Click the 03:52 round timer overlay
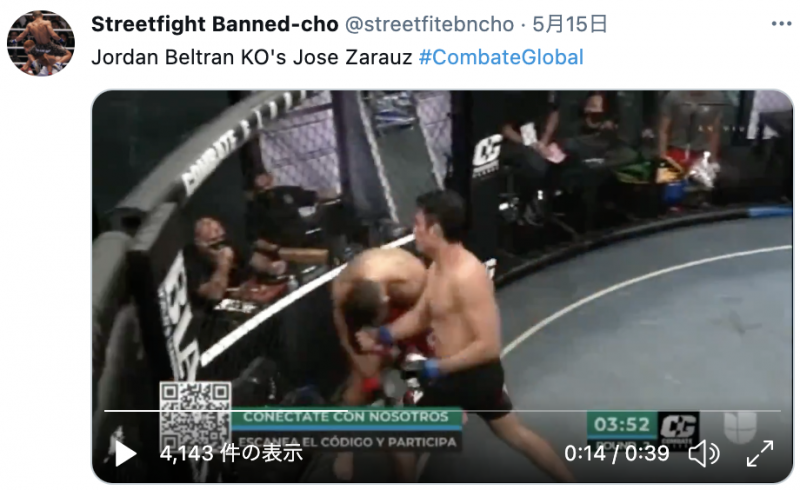 622,424
